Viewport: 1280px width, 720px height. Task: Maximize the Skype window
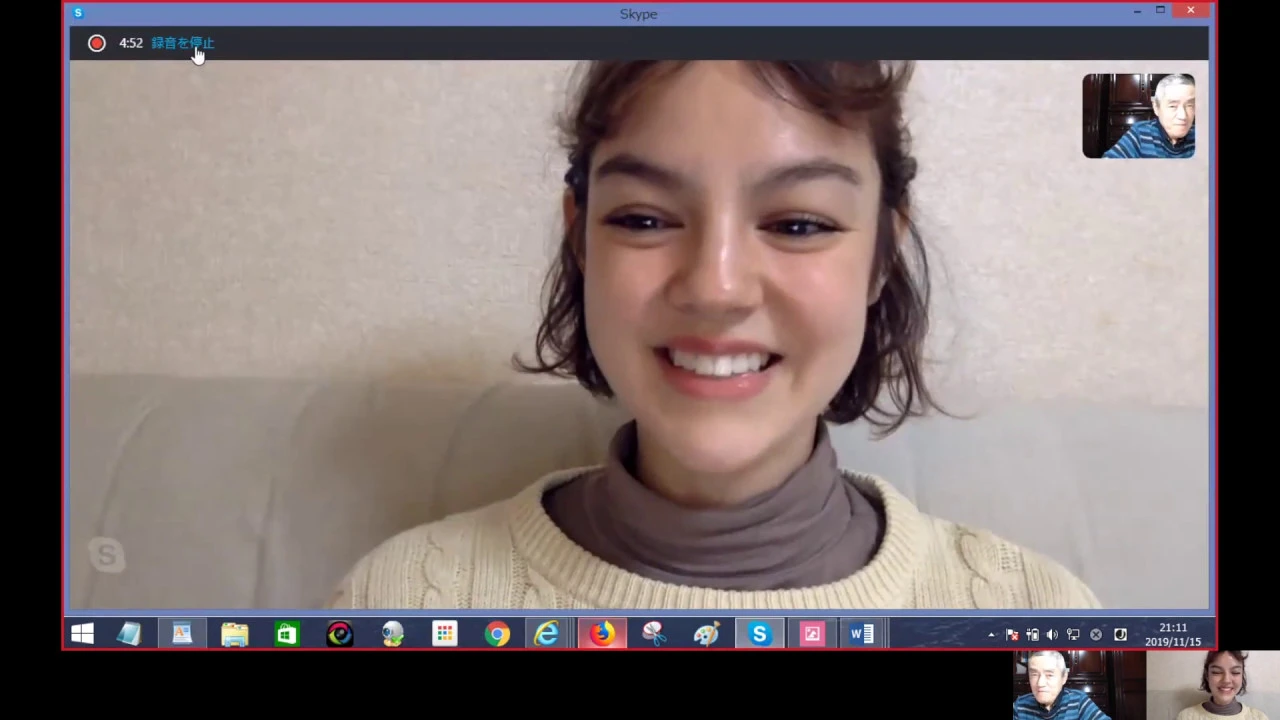(1160, 11)
